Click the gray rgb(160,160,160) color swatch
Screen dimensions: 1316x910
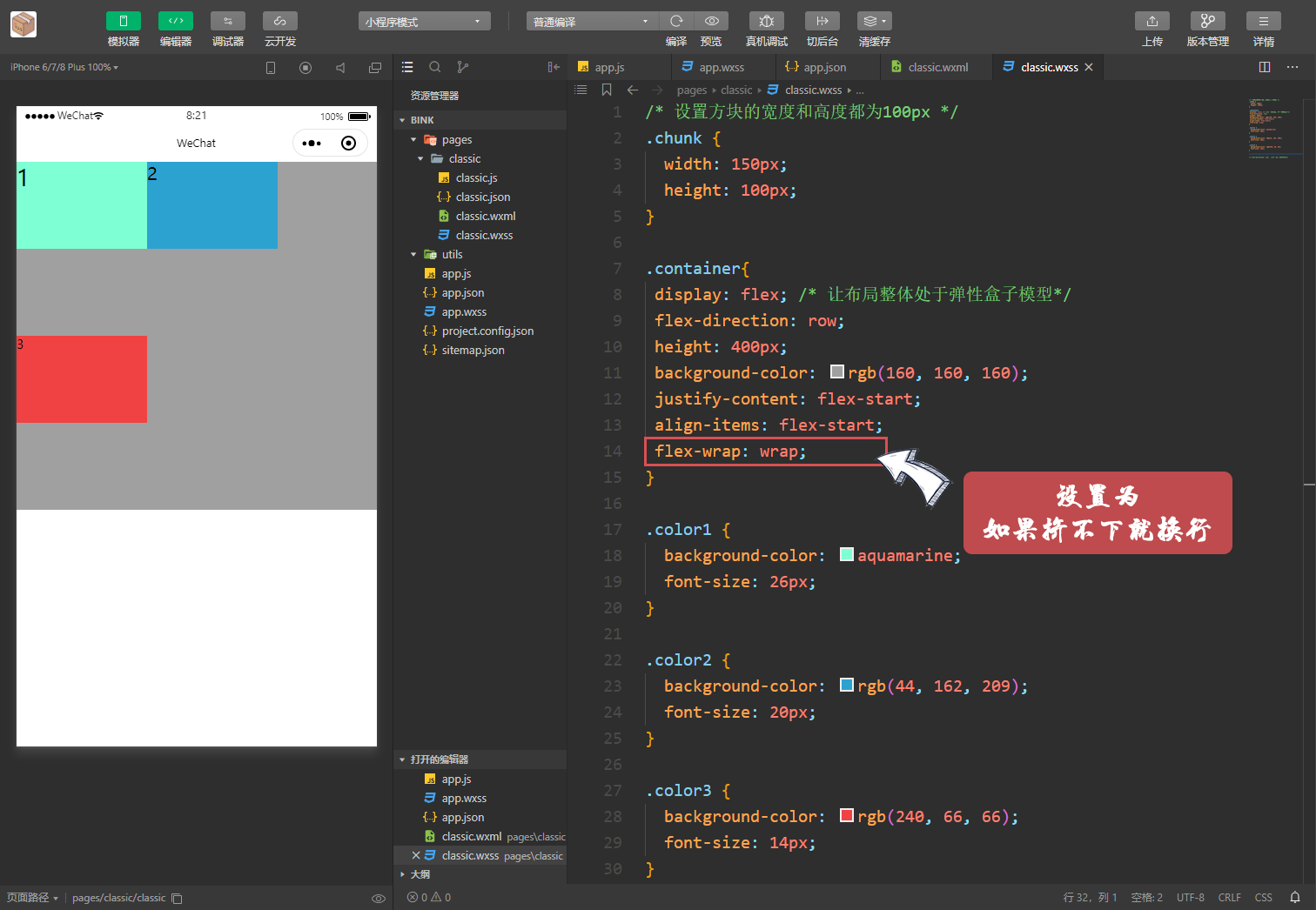coord(837,371)
